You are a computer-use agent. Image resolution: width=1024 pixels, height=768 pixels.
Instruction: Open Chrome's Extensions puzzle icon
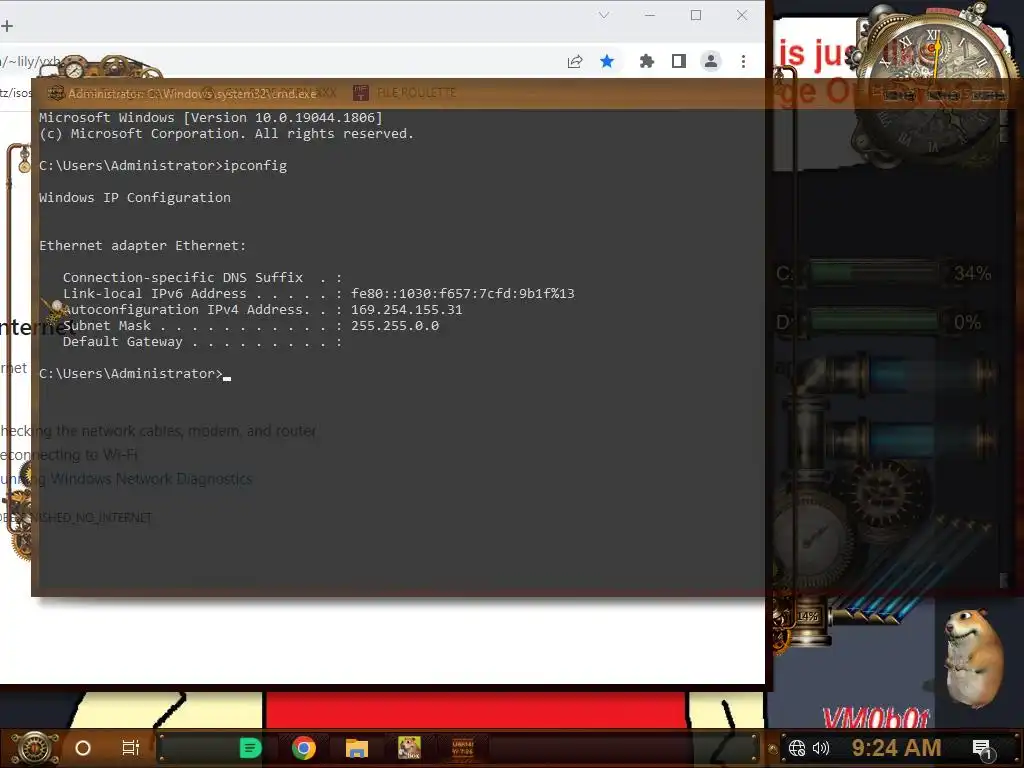pos(647,61)
